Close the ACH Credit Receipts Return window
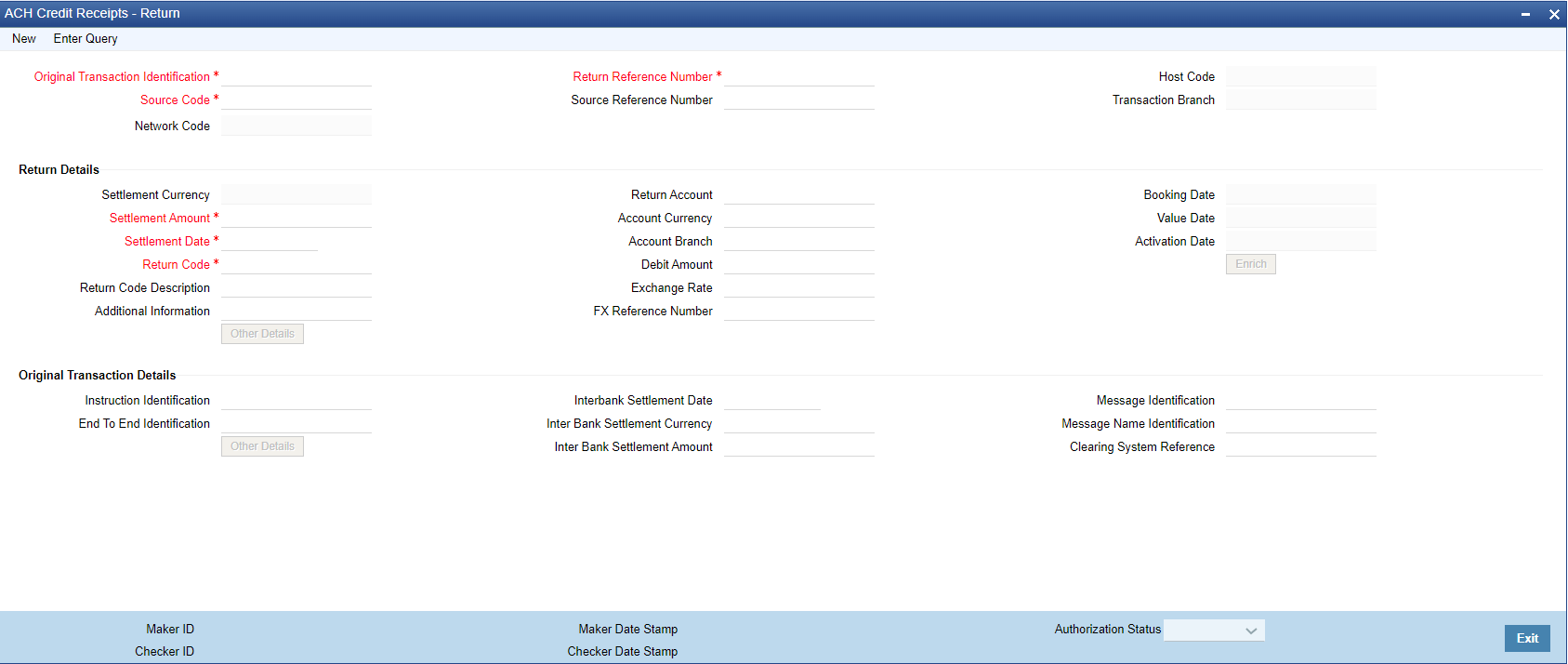 pos(1554,14)
